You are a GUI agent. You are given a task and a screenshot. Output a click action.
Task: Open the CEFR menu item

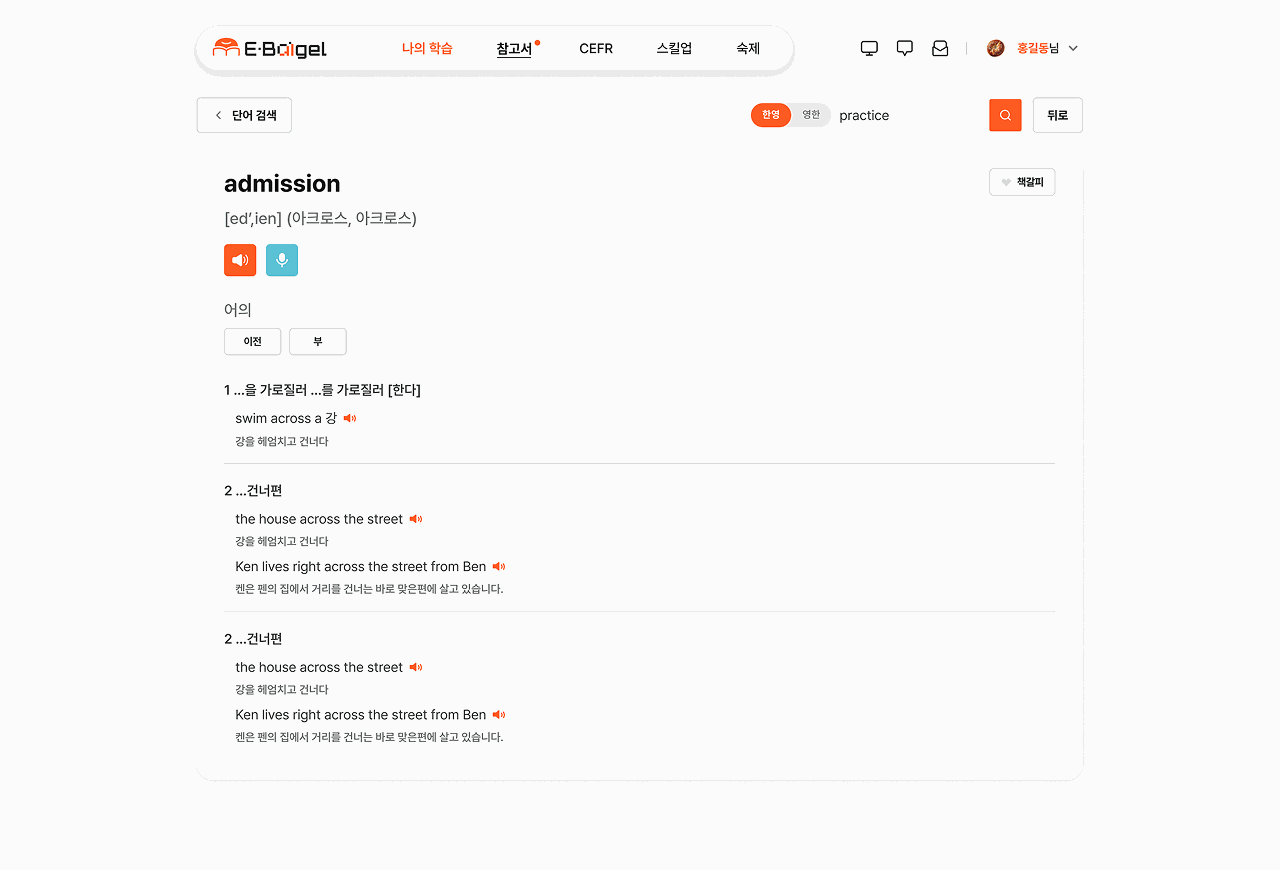click(596, 48)
